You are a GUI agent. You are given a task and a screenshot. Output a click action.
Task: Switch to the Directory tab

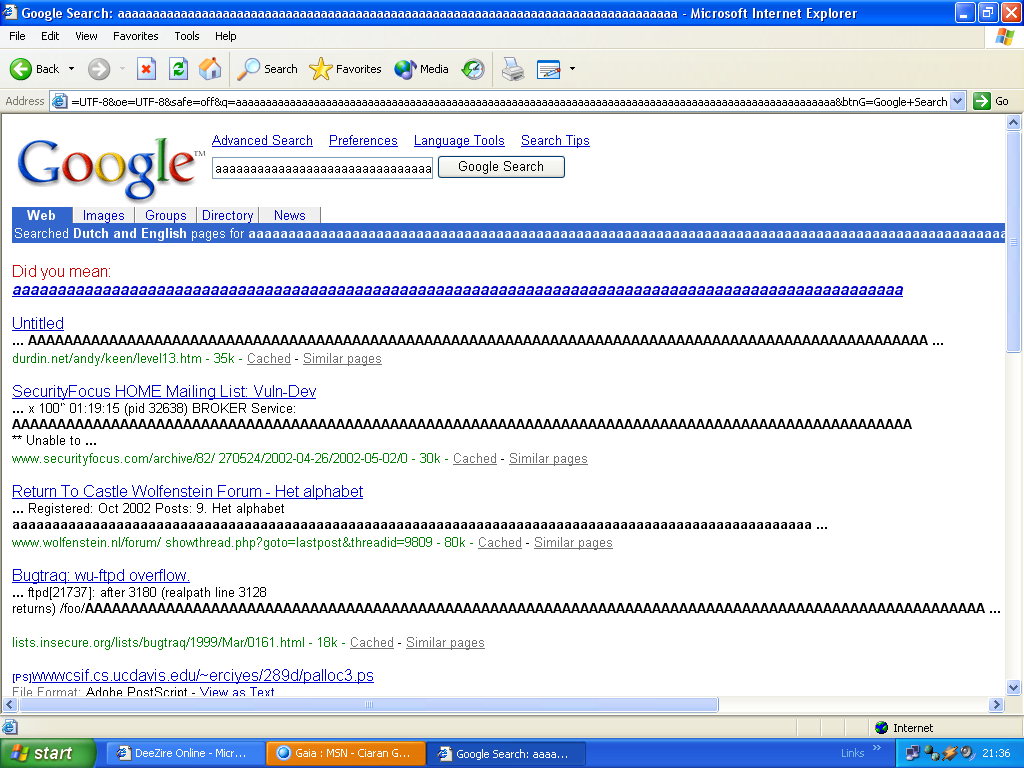227,216
